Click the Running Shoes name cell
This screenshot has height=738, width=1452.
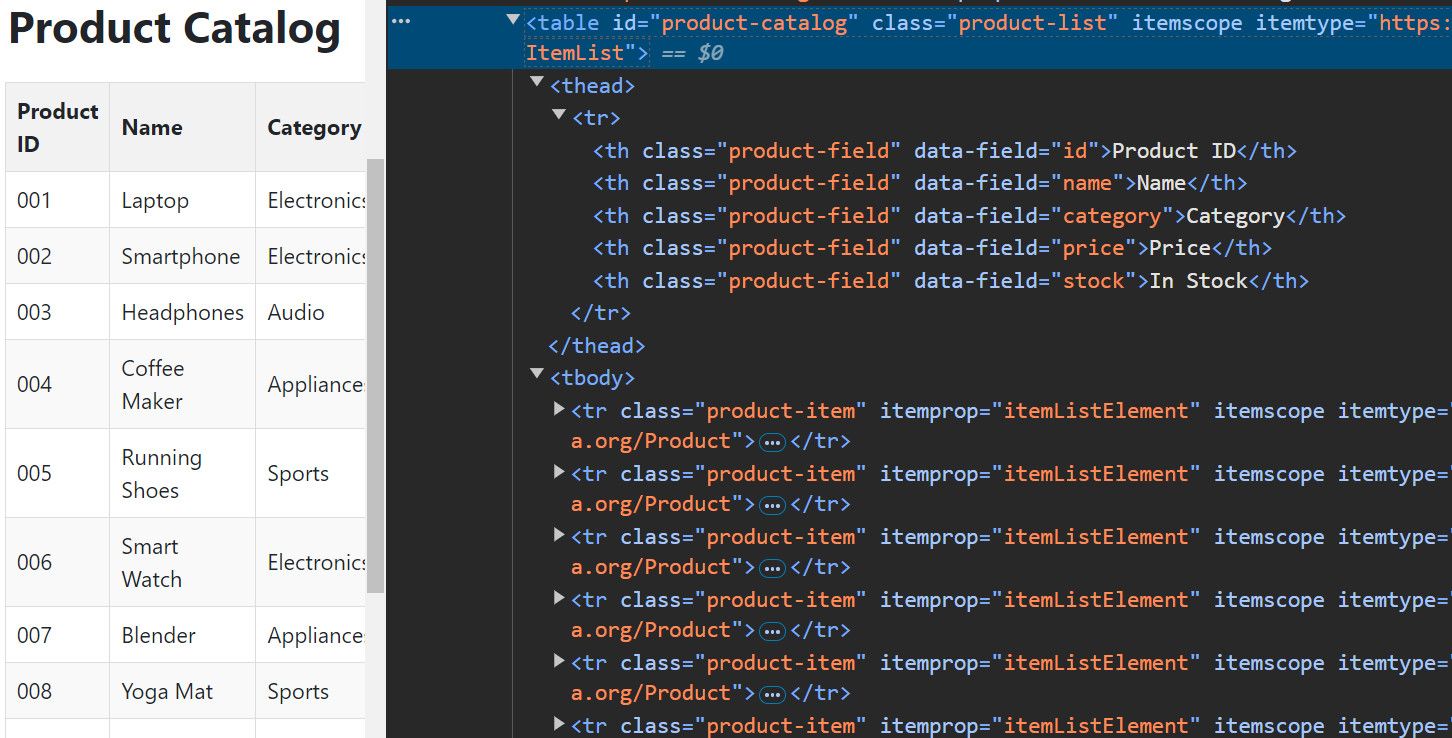(182, 473)
